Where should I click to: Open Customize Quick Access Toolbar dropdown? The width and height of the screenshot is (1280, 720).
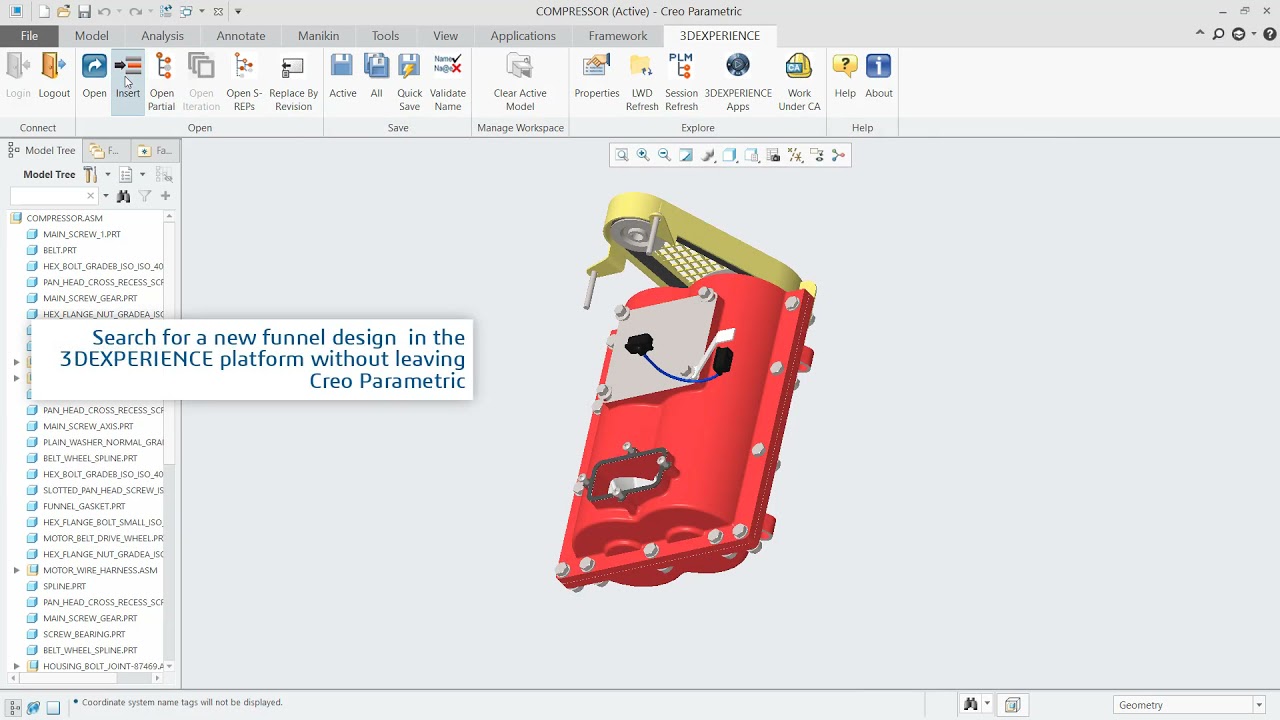[238, 12]
